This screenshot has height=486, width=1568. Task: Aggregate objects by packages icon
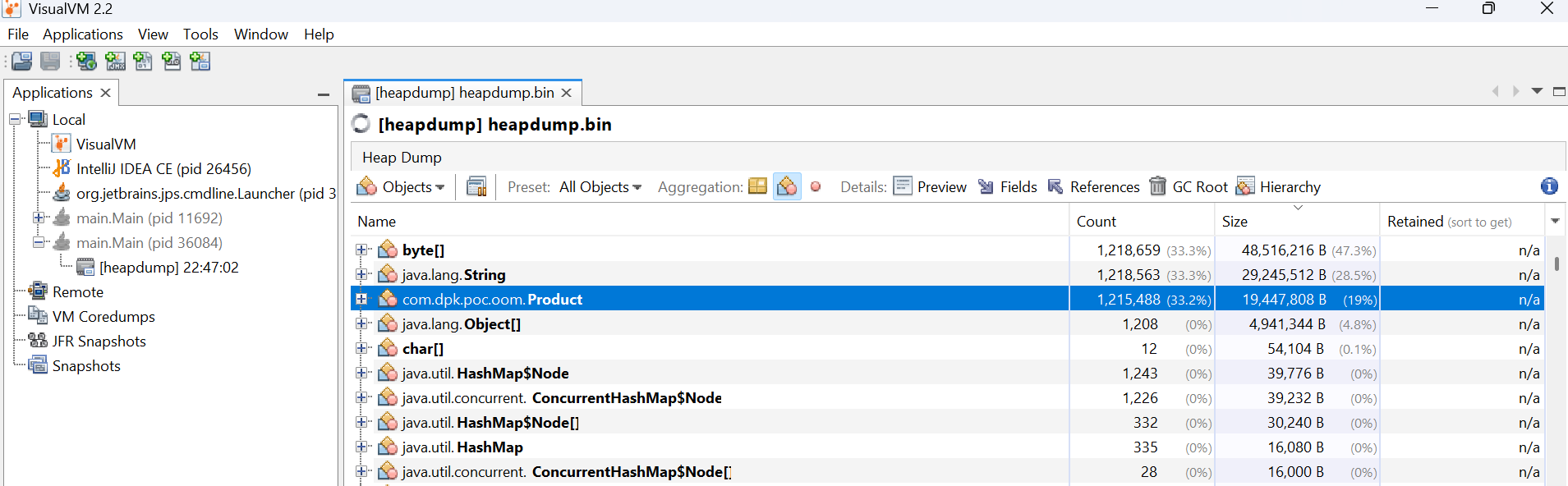(x=757, y=187)
